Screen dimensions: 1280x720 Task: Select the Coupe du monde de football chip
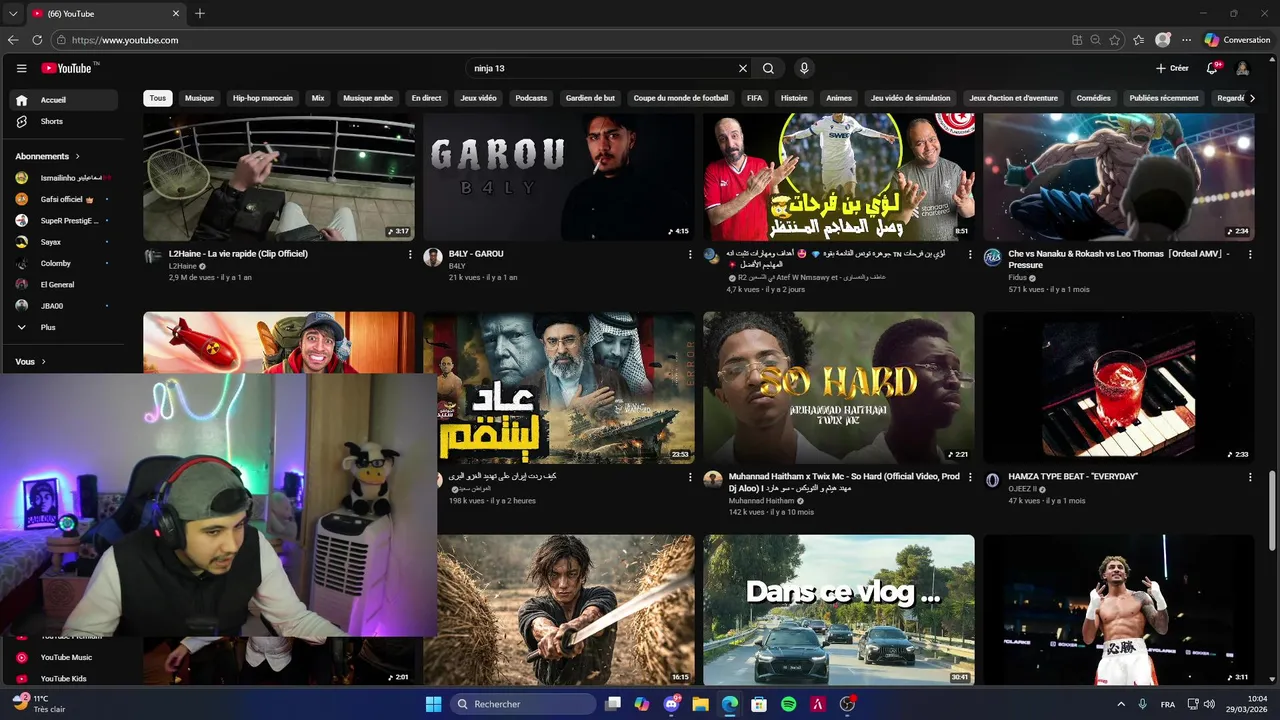(x=681, y=98)
